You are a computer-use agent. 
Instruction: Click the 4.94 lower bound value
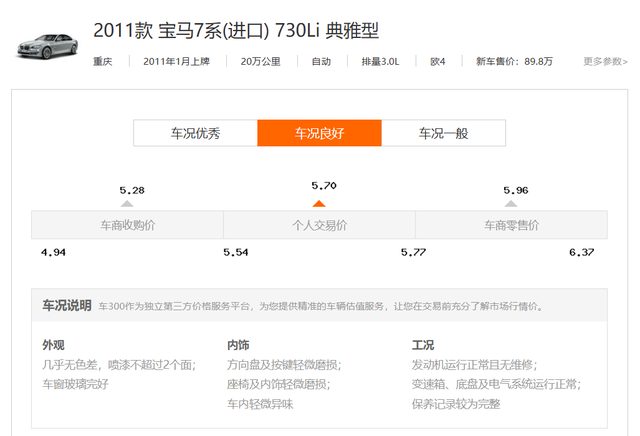click(x=53, y=252)
